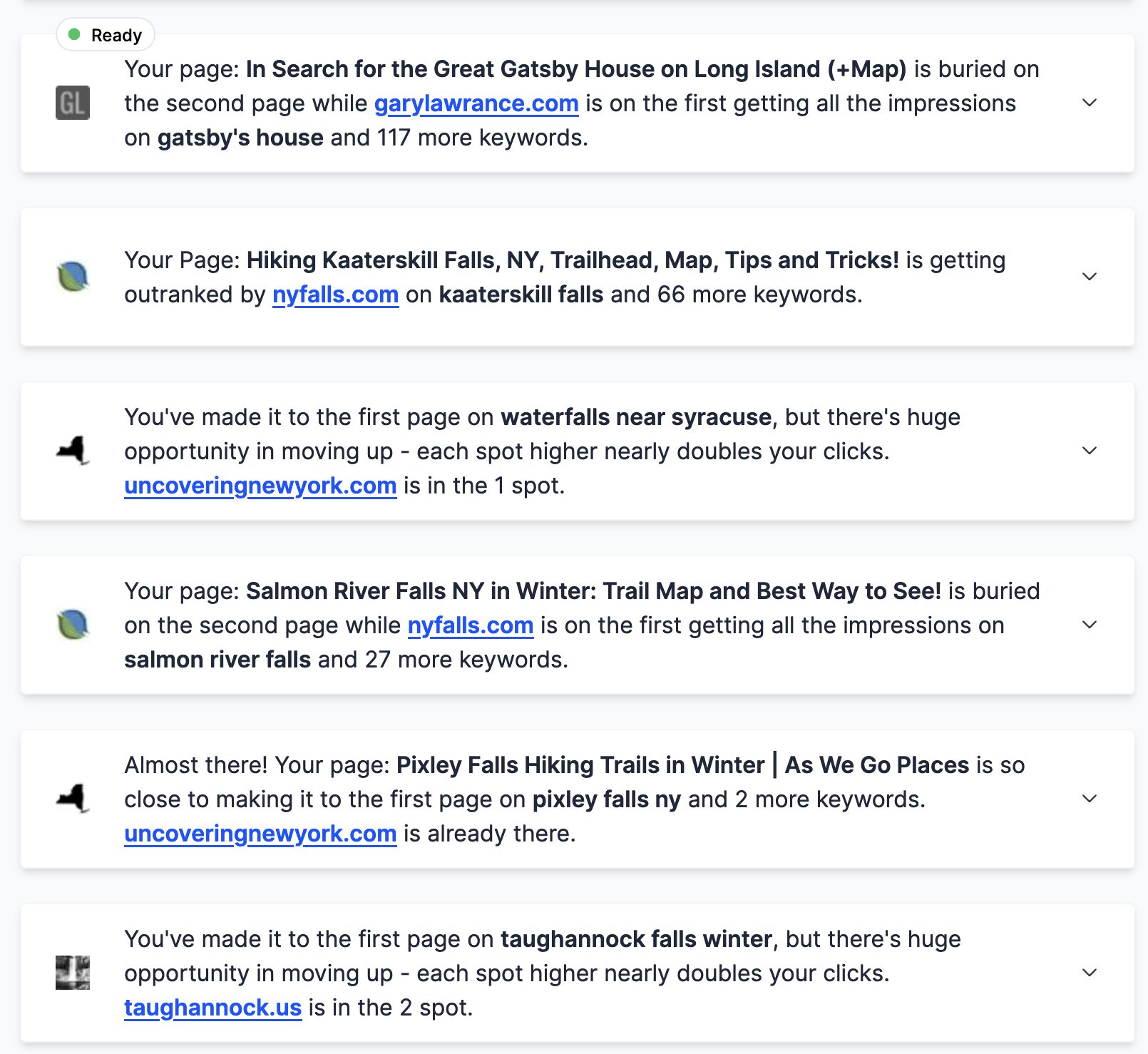Image resolution: width=1148 pixels, height=1054 pixels.
Task: Expand the taughannock falls winter insight
Action: tap(1090, 973)
